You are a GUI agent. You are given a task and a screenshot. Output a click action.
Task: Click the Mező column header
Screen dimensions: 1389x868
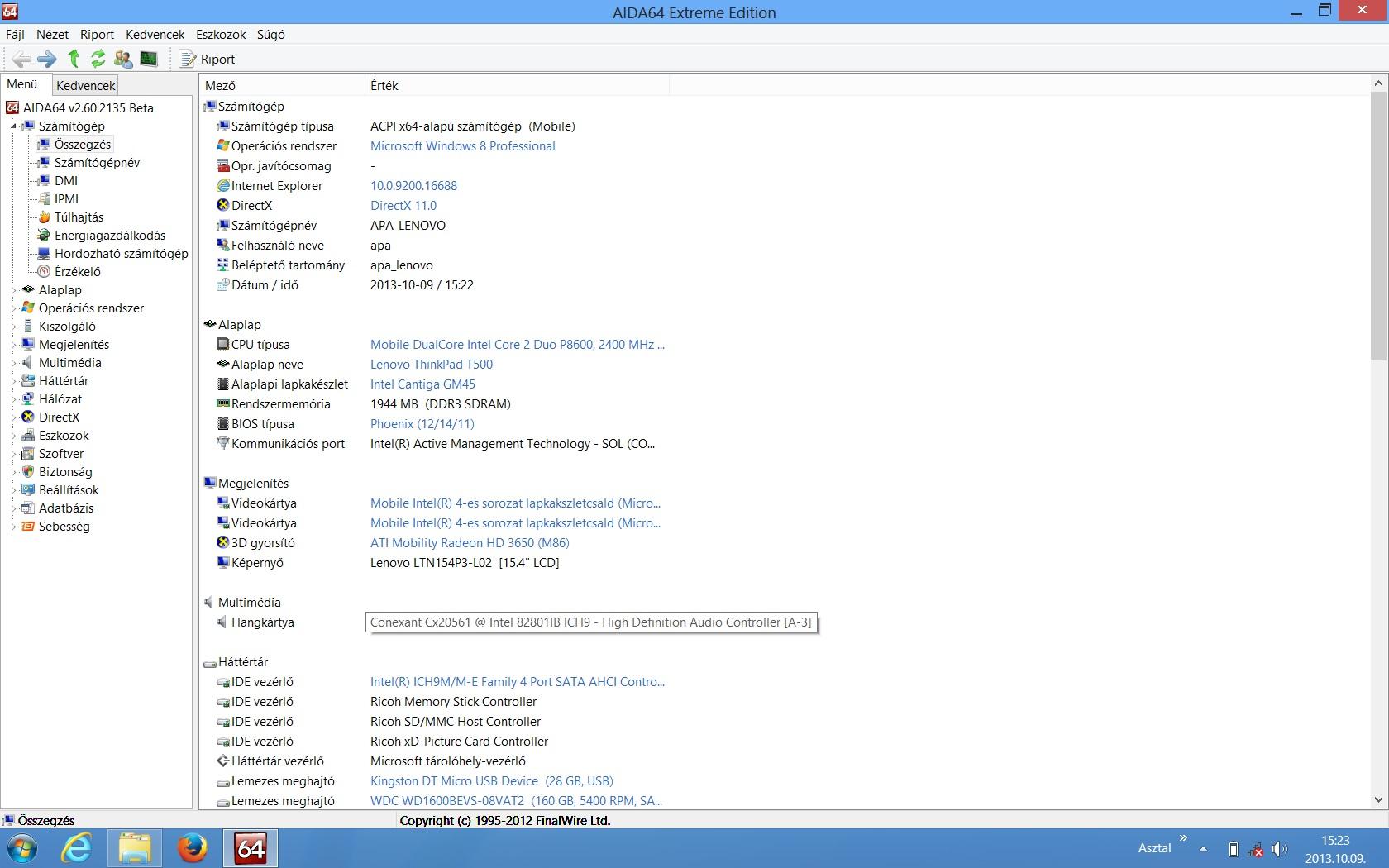[x=282, y=85]
